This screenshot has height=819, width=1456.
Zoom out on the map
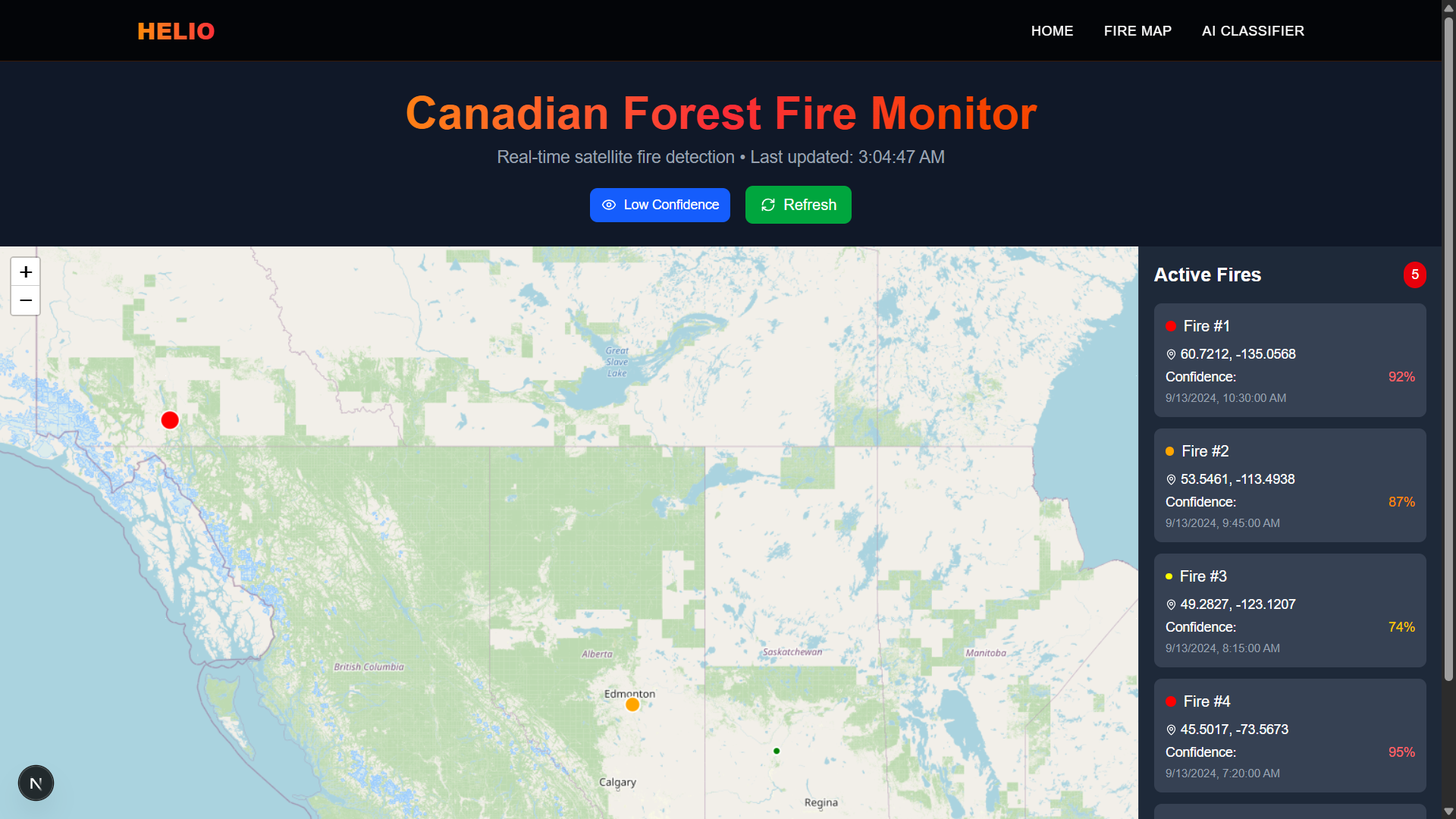[25, 301]
